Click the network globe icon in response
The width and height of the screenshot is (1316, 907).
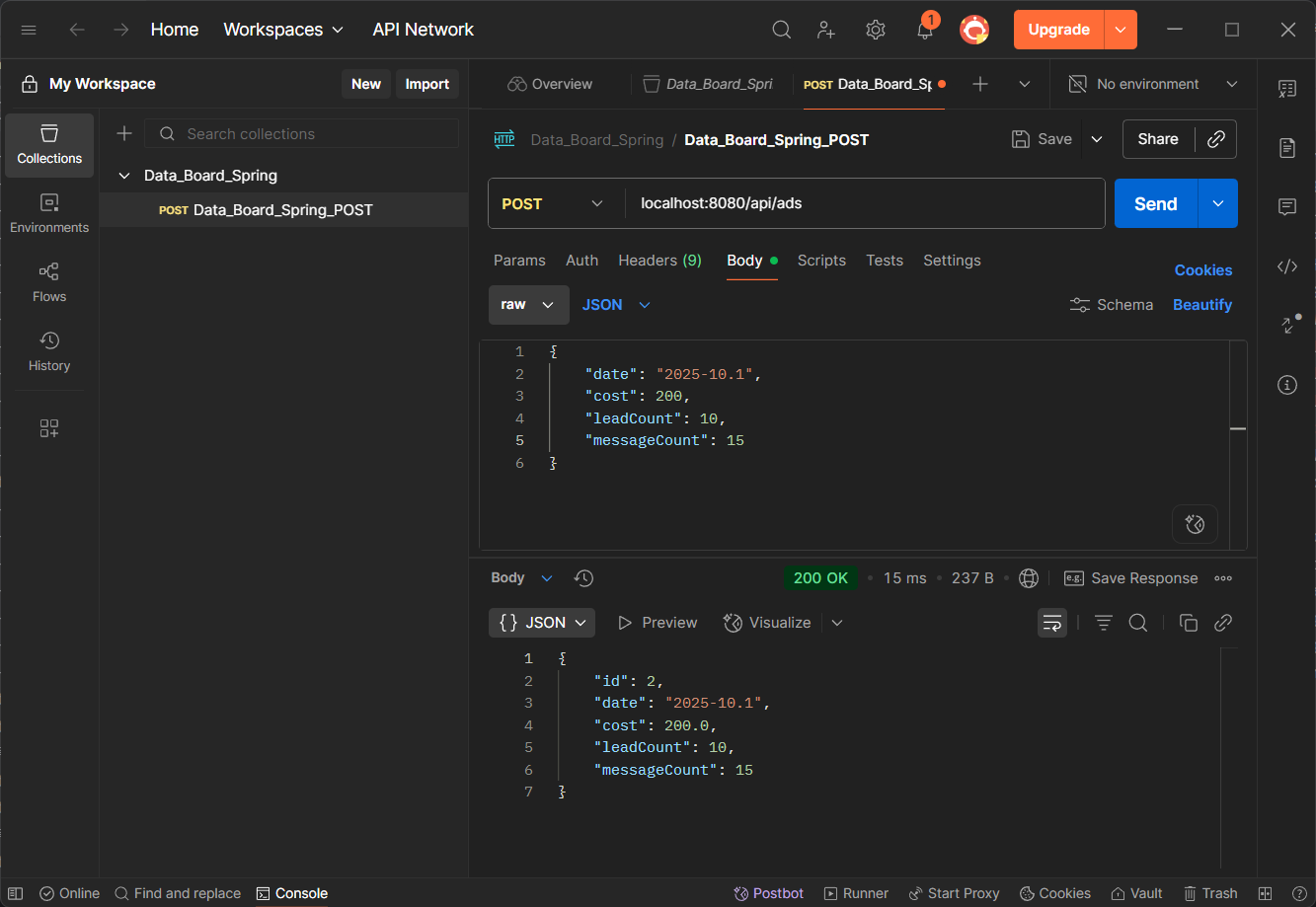[x=1029, y=578]
